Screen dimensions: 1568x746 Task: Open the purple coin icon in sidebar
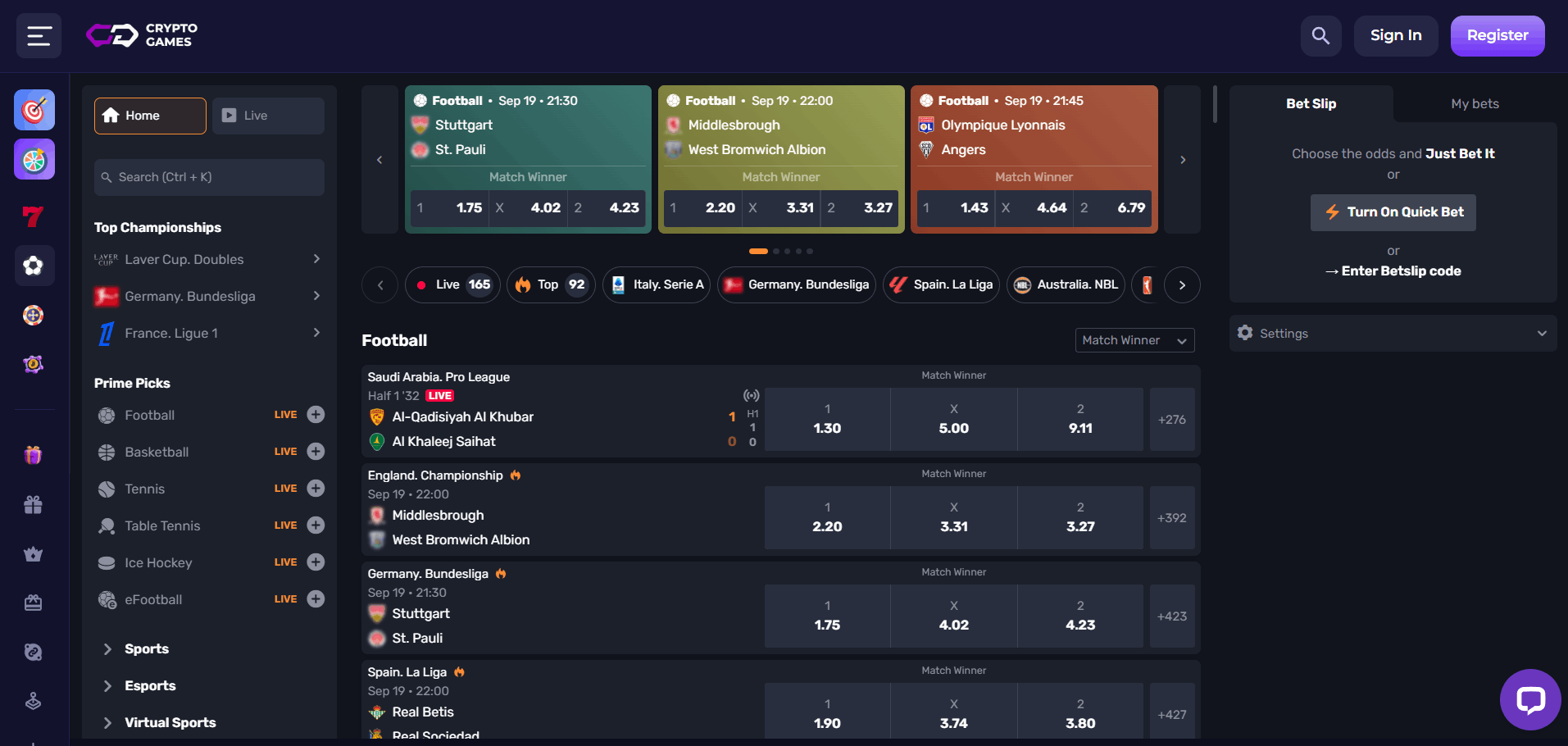tap(34, 364)
